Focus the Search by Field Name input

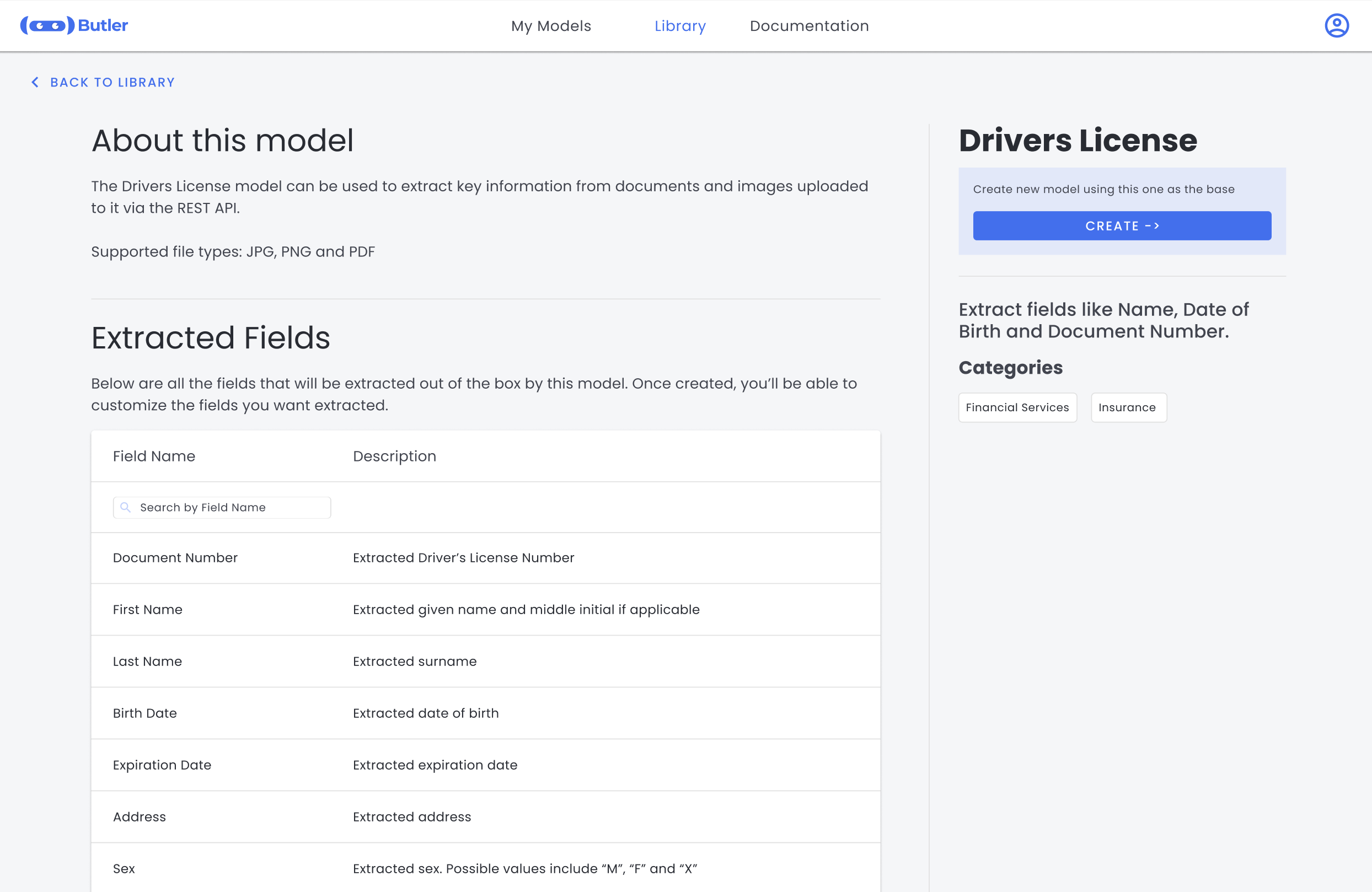pos(222,507)
